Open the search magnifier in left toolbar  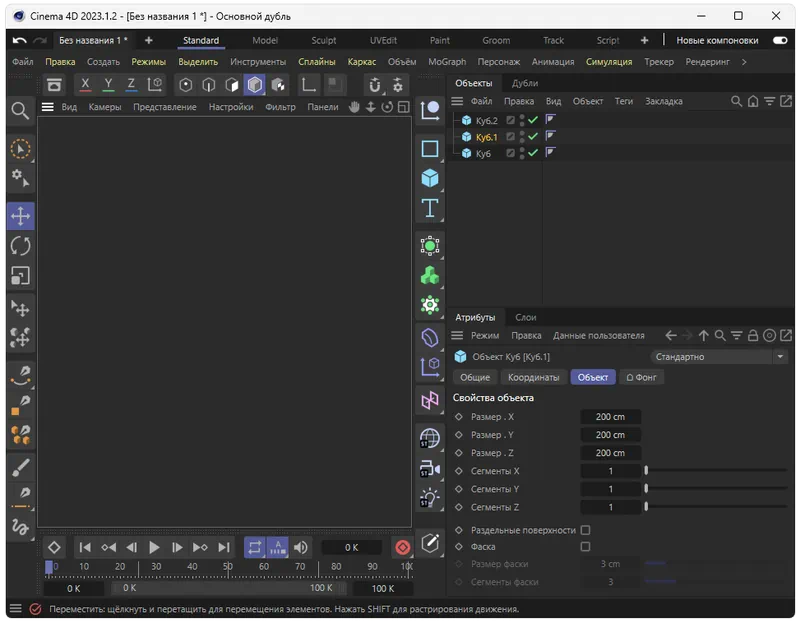point(20,110)
